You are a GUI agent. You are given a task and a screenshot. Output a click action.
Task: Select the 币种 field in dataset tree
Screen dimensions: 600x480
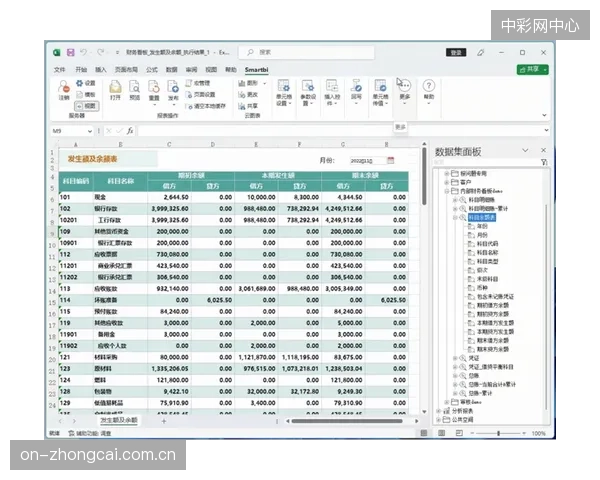coord(482,288)
